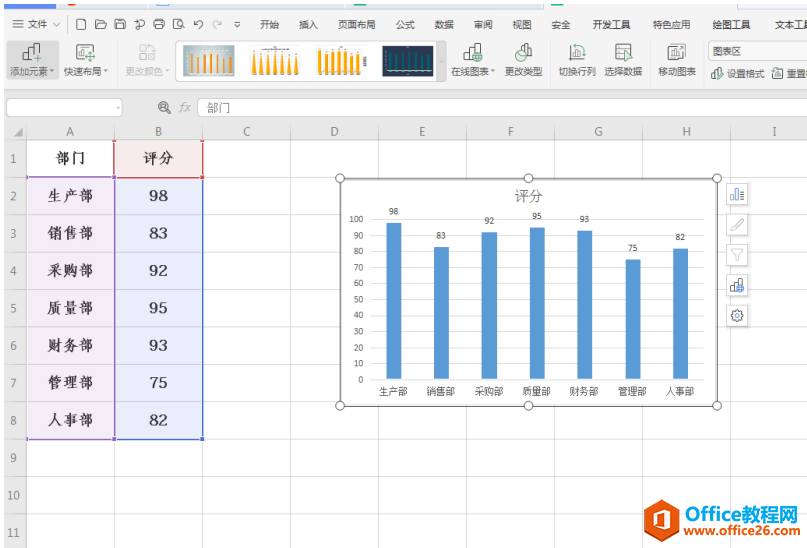This screenshot has width=807, height=548.
Task: Switch to the 插入 Insert tab
Action: point(308,24)
